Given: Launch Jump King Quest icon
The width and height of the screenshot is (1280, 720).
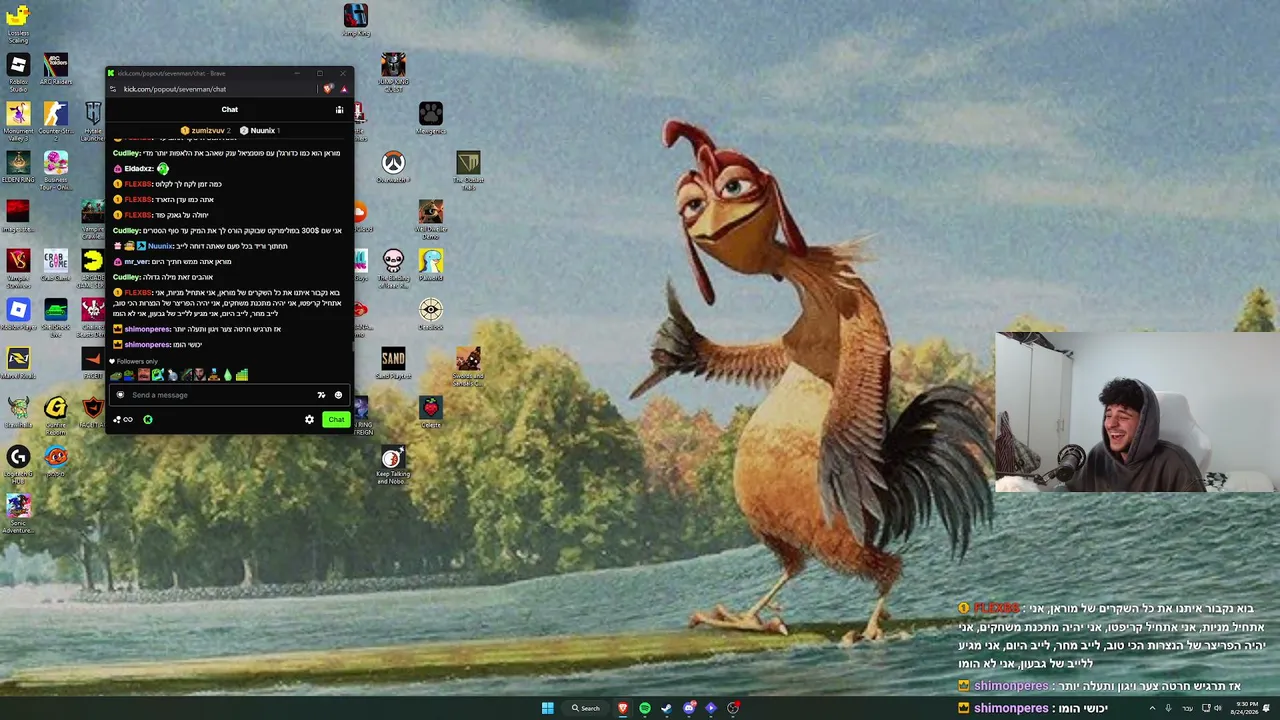Looking at the screenshot, I should (x=393, y=72).
